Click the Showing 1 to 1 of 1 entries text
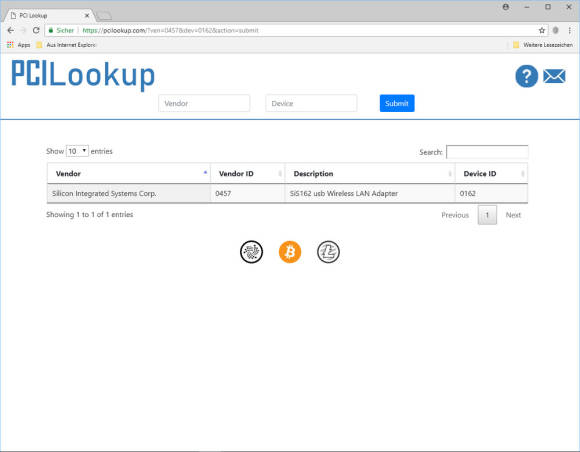Screen dimensions: 580x452 pyautogui.click(x=90, y=215)
